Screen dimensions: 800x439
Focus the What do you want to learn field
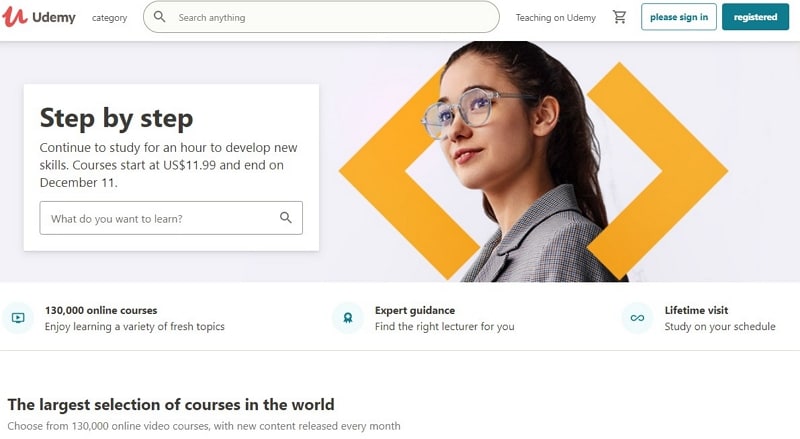[x=171, y=218]
